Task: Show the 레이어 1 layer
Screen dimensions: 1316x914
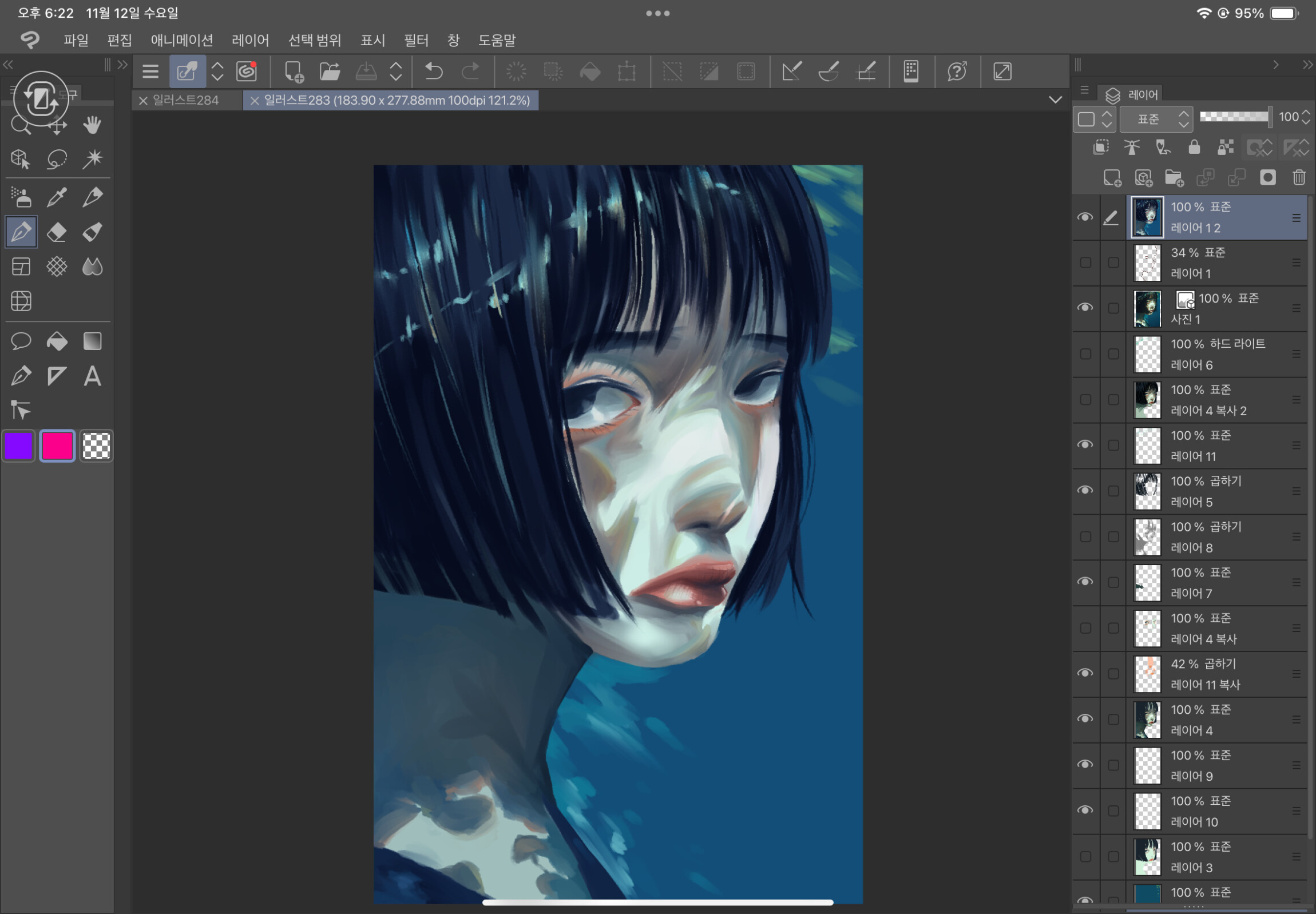Action: (1085, 263)
